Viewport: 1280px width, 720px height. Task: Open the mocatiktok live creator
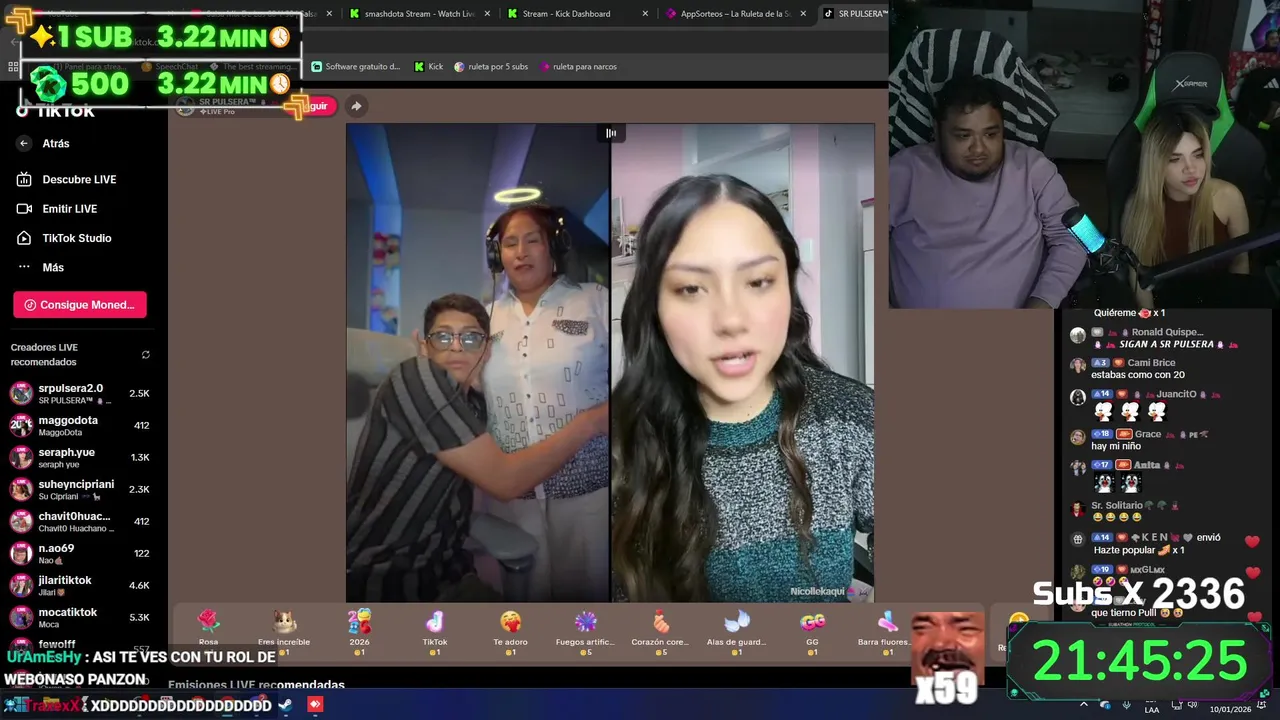point(80,617)
